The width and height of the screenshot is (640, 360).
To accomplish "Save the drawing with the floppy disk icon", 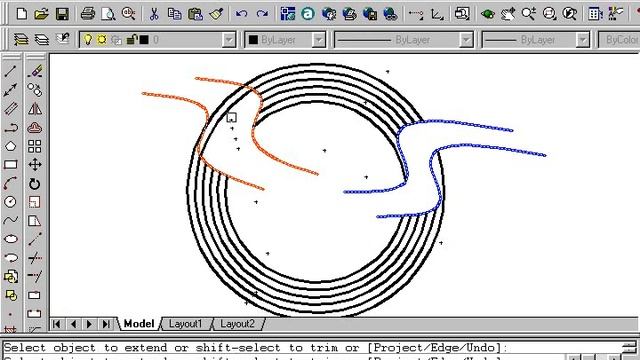I will 62,14.
